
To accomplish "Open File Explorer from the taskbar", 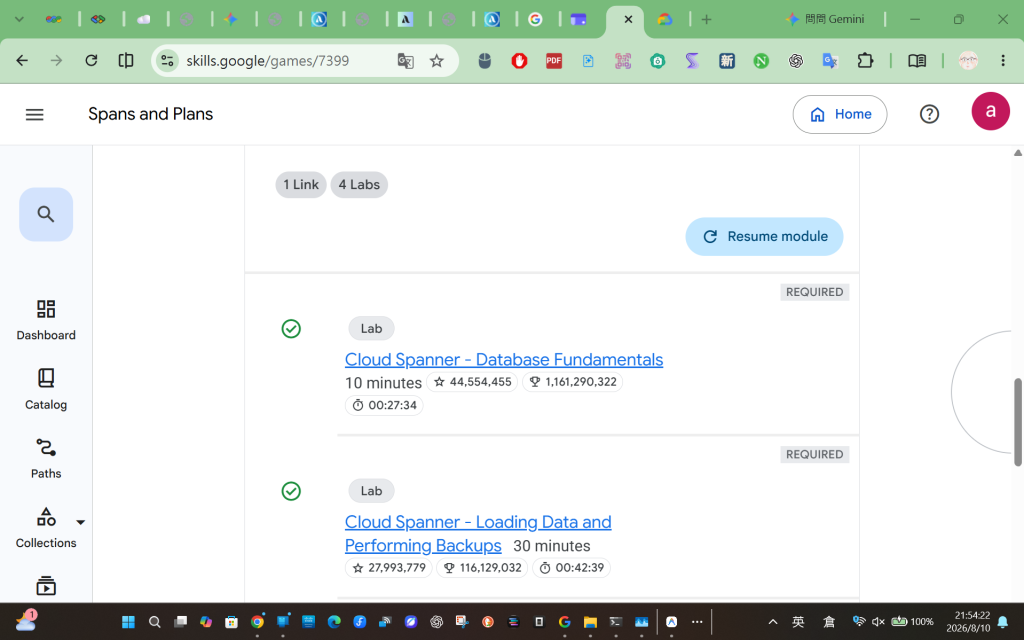I will [x=590, y=622].
